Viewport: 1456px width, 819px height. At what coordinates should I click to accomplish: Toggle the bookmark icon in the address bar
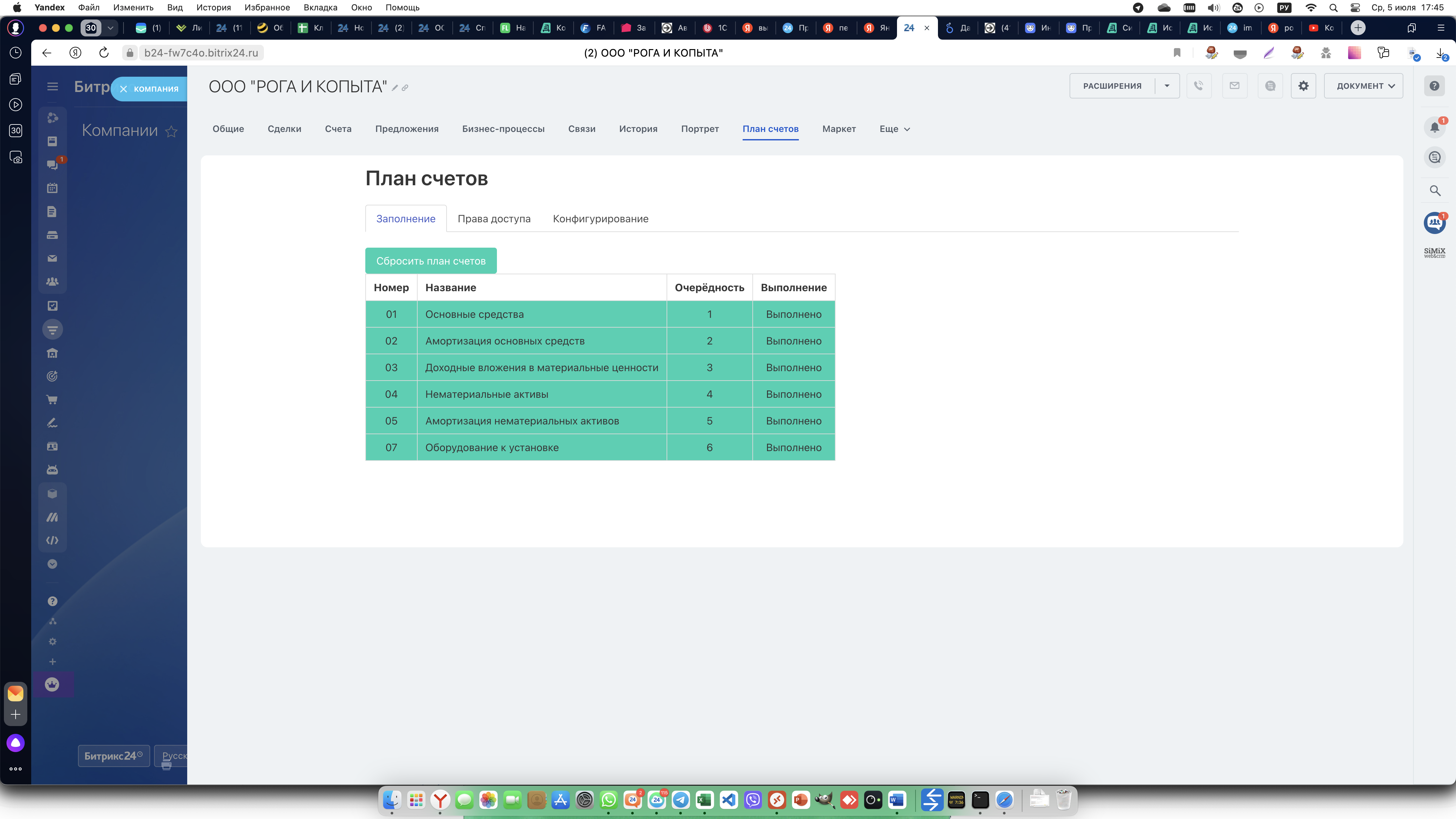[1177, 53]
